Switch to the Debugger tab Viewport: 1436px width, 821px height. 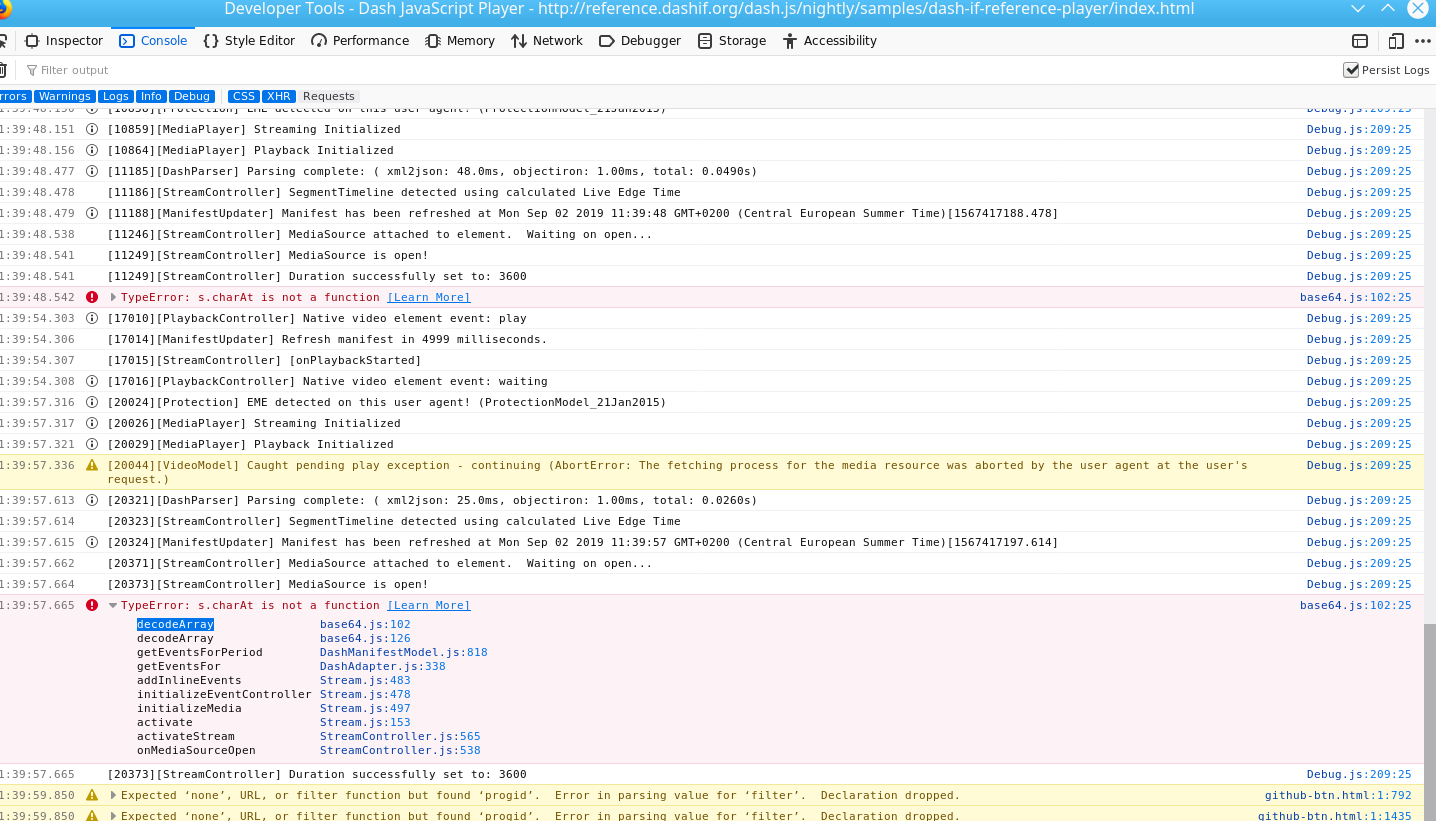(x=639, y=41)
